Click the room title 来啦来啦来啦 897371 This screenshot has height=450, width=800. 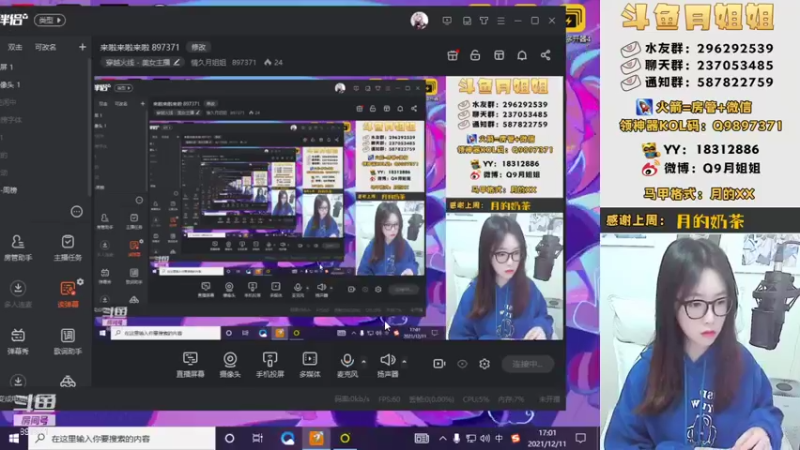[140, 47]
